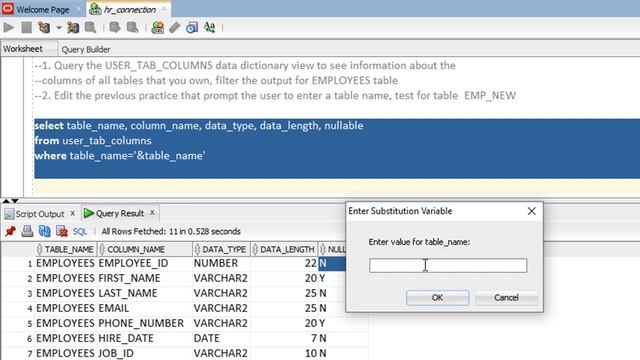Click Cancel in the Enter Substitution Variable dialog
Image resolution: width=640 pixels, height=360 pixels.
[506, 298]
